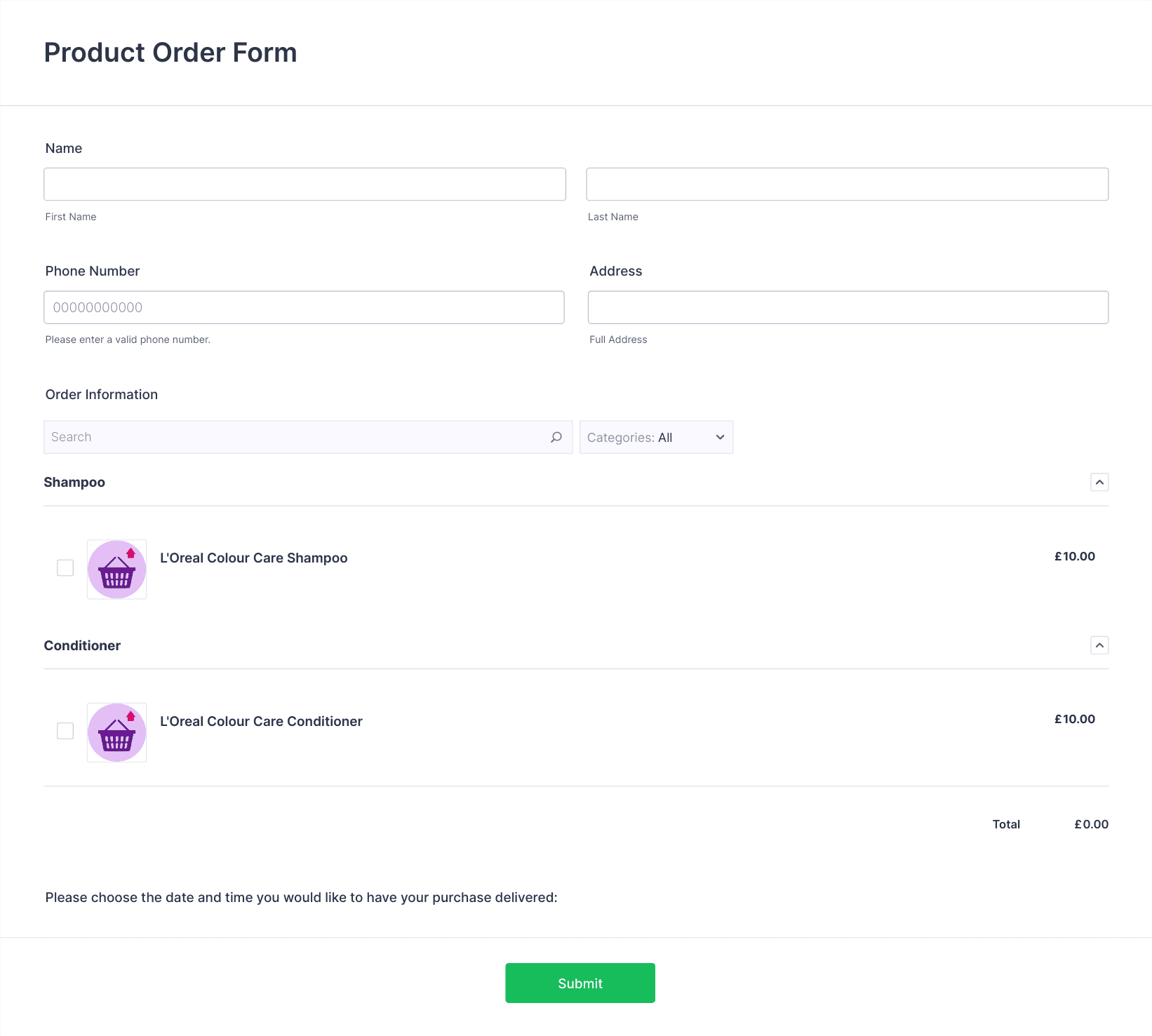Click the Address field label

click(x=616, y=271)
